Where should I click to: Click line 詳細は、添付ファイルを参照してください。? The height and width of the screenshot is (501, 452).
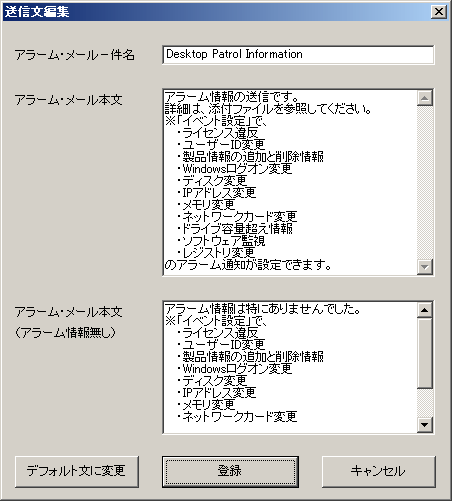tap(268, 109)
